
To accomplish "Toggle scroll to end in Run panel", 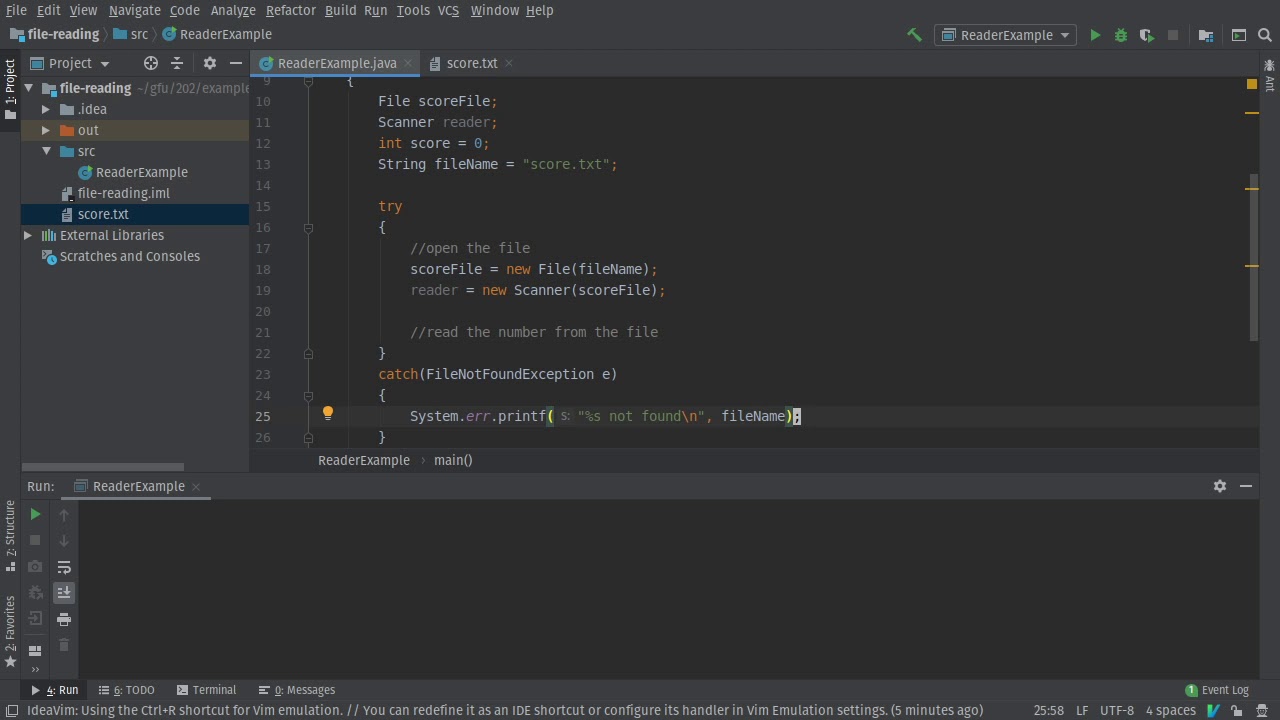I will (x=64, y=593).
